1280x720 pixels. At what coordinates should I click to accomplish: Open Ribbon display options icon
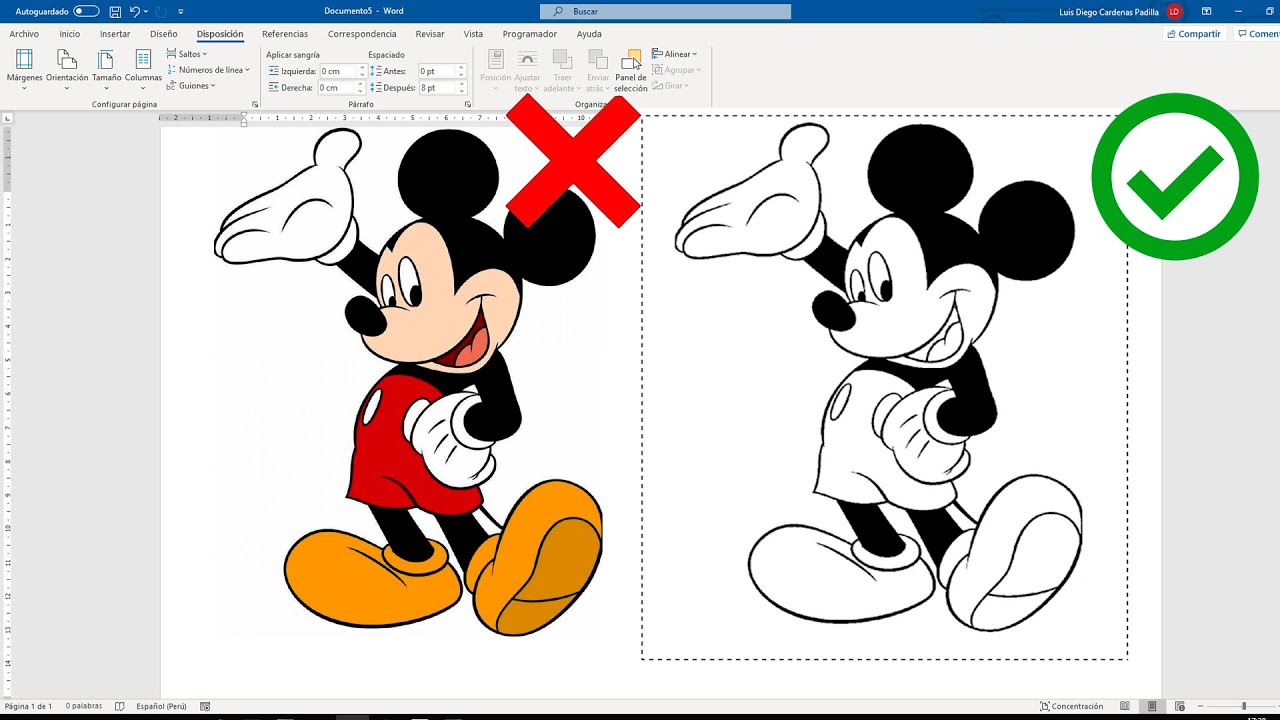1207,11
